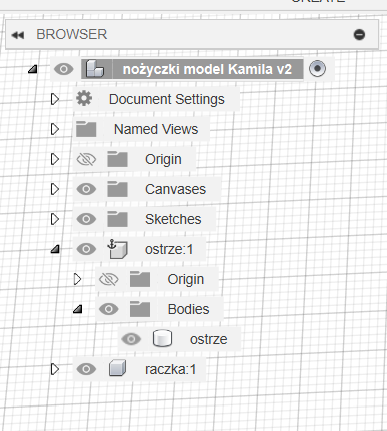This screenshot has width=387, height=431.
Task: Collapse the Bodies folder under ostrze:1
Action: point(77,309)
